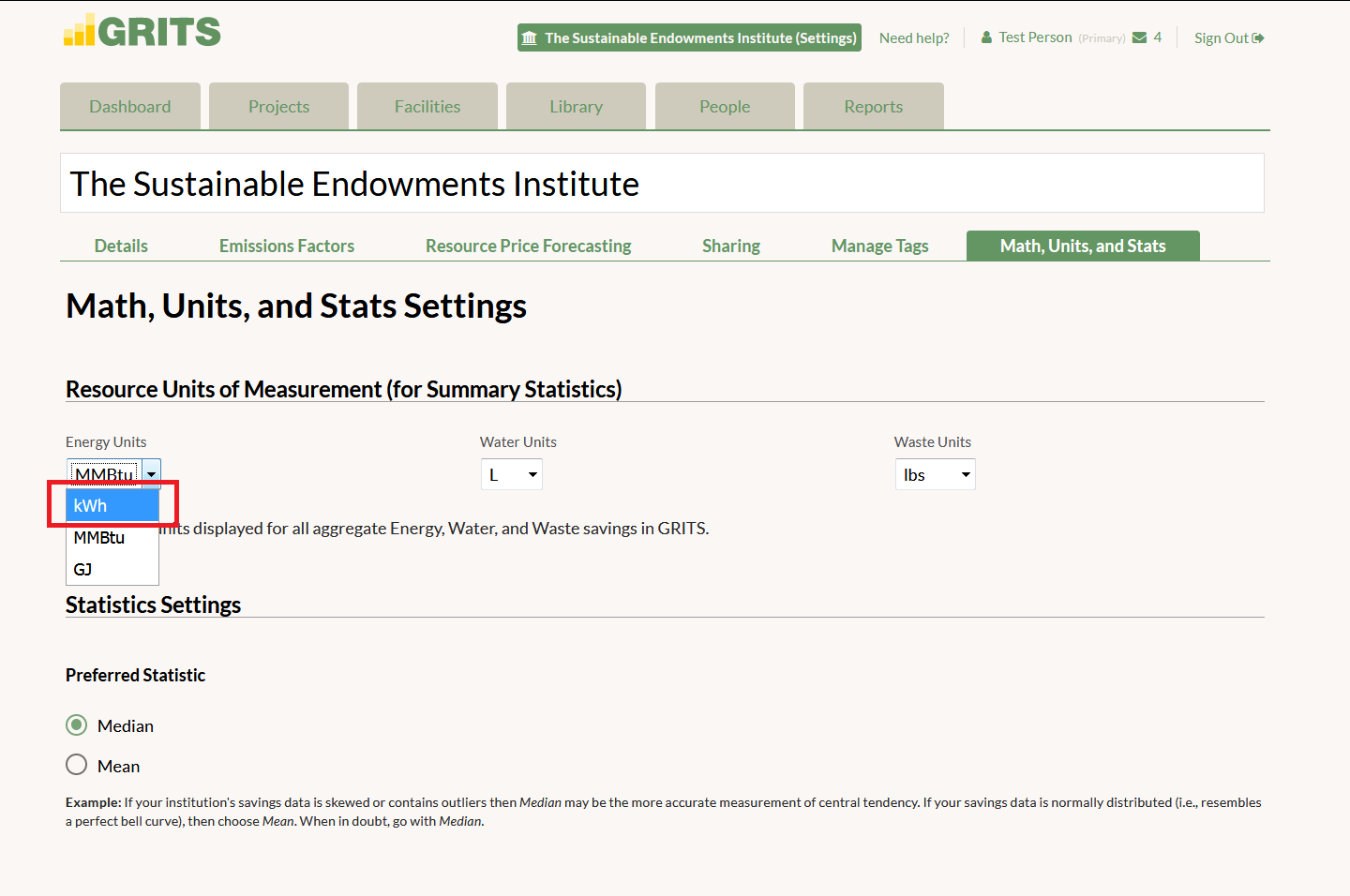
Task: Click the user profile icon
Action: click(986, 37)
